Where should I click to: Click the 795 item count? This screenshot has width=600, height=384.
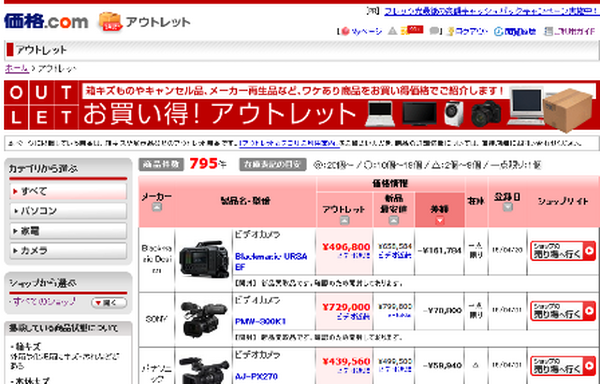click(204, 164)
